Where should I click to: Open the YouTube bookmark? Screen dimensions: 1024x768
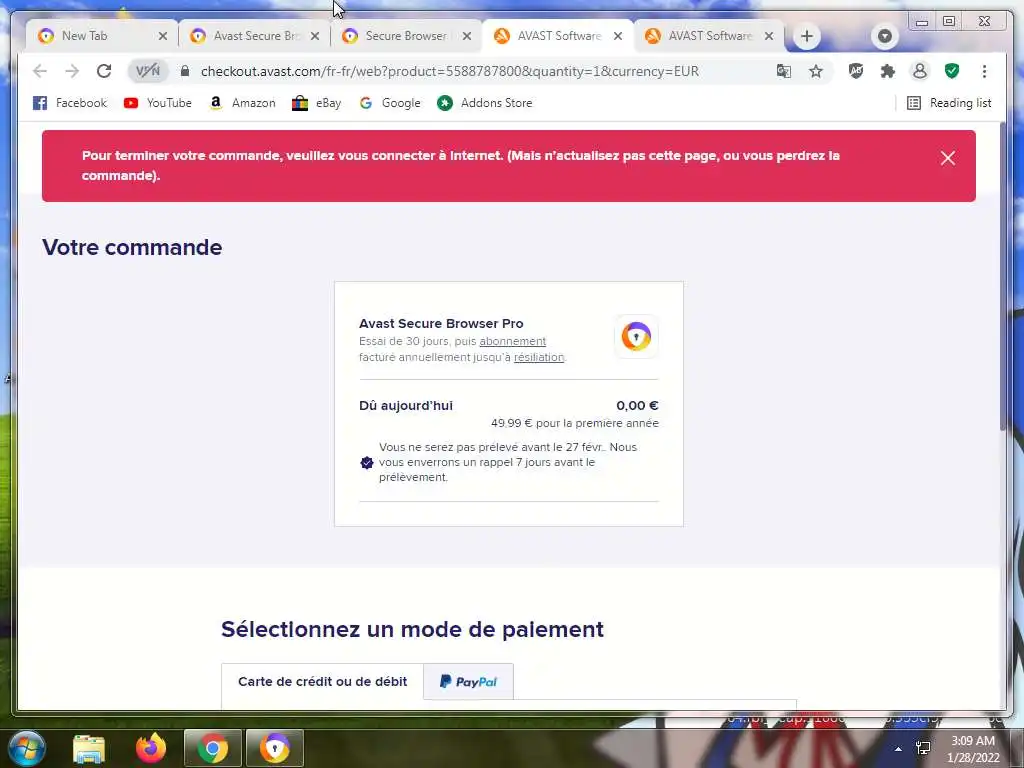pyautogui.click(x=158, y=103)
